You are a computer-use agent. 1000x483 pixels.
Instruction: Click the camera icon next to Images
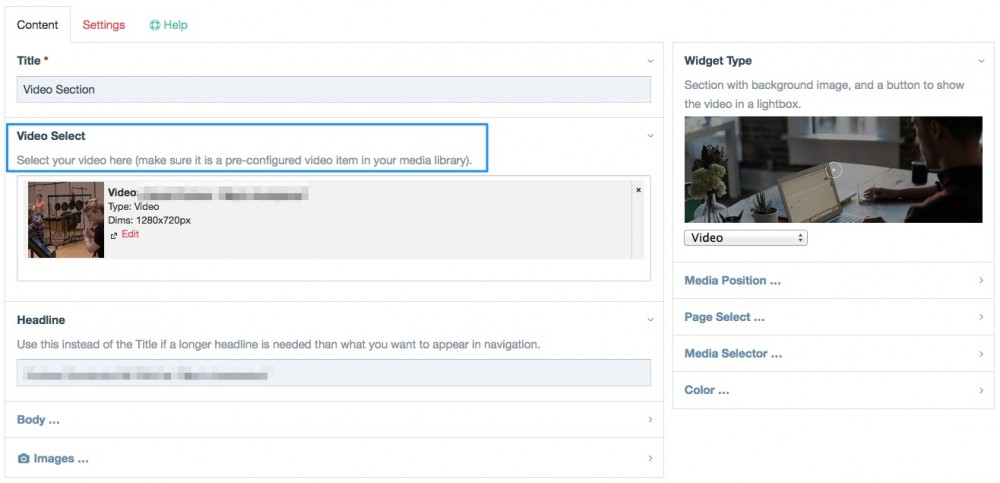coord(23,459)
